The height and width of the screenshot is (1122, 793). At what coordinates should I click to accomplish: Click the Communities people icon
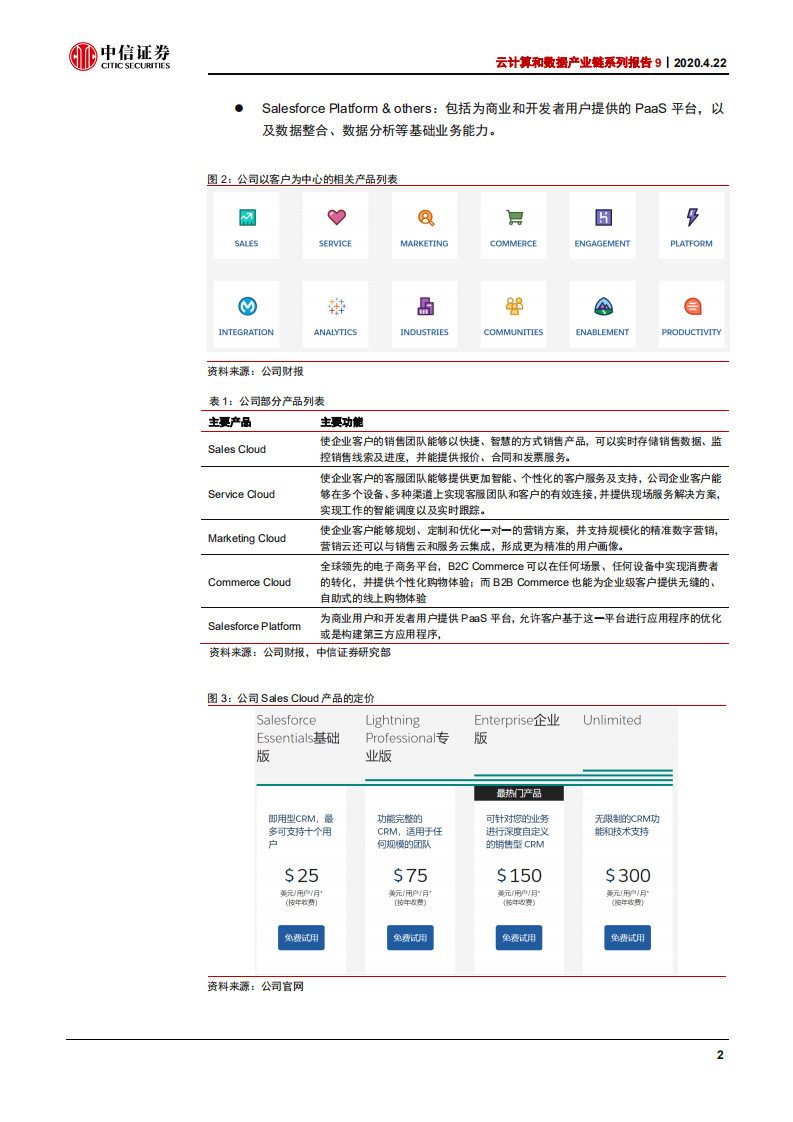click(515, 306)
